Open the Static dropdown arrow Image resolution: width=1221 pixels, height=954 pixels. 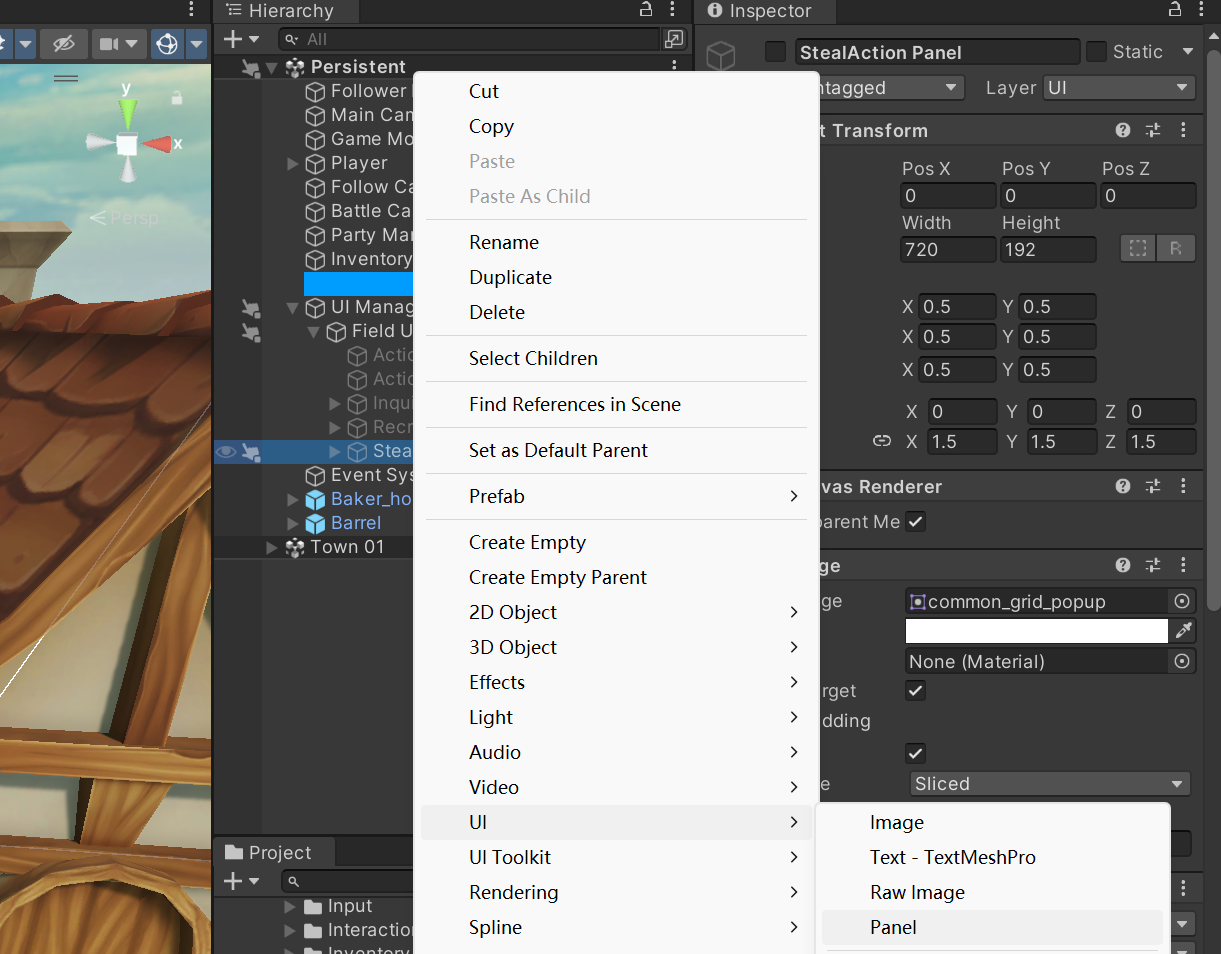point(1188,52)
